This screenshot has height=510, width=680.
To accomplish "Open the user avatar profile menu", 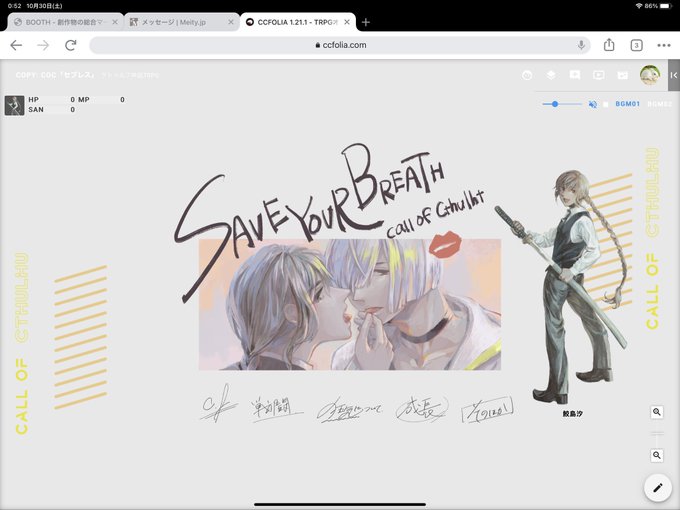I will [650, 75].
